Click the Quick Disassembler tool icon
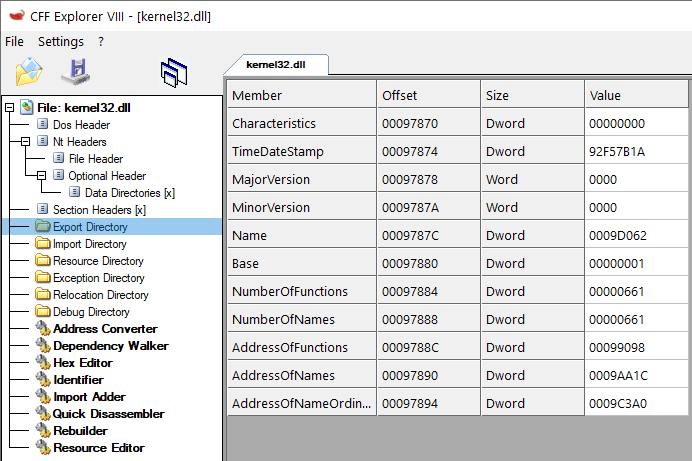 point(43,413)
